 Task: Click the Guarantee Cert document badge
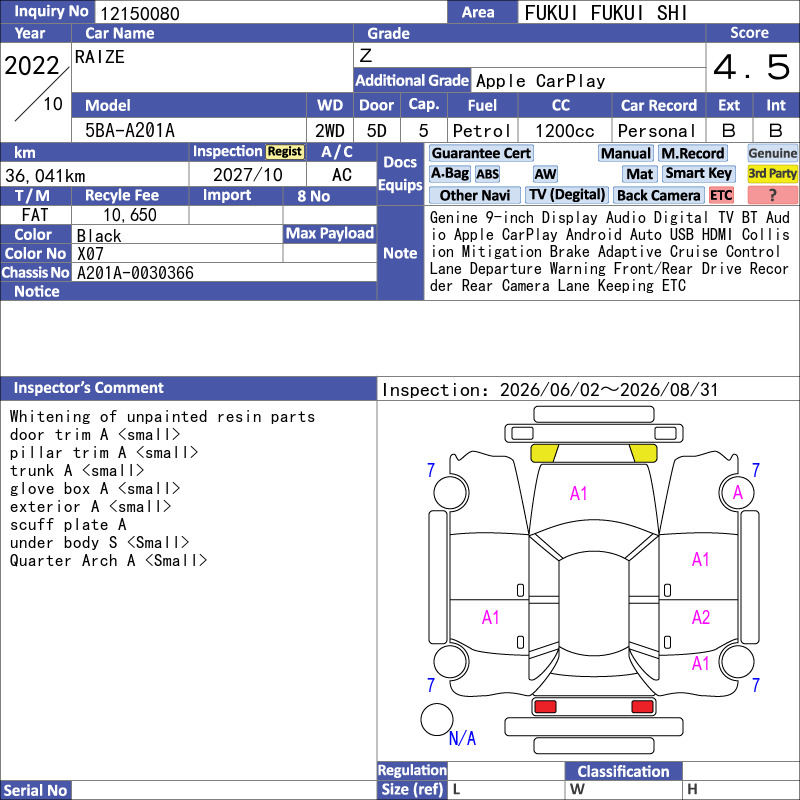pos(481,153)
